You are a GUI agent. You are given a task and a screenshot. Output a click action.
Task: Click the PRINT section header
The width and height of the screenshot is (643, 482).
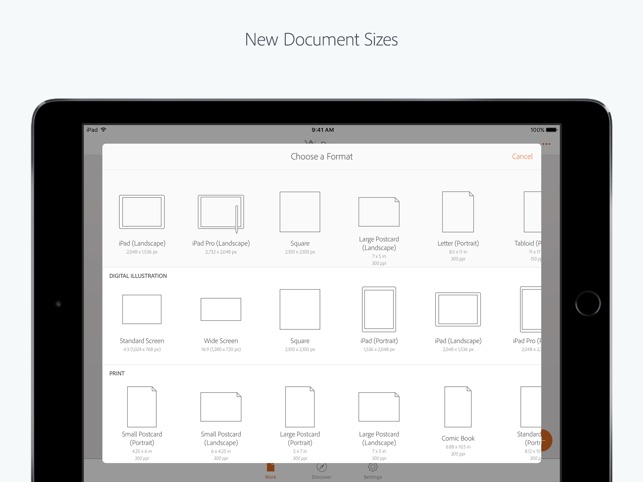point(117,373)
